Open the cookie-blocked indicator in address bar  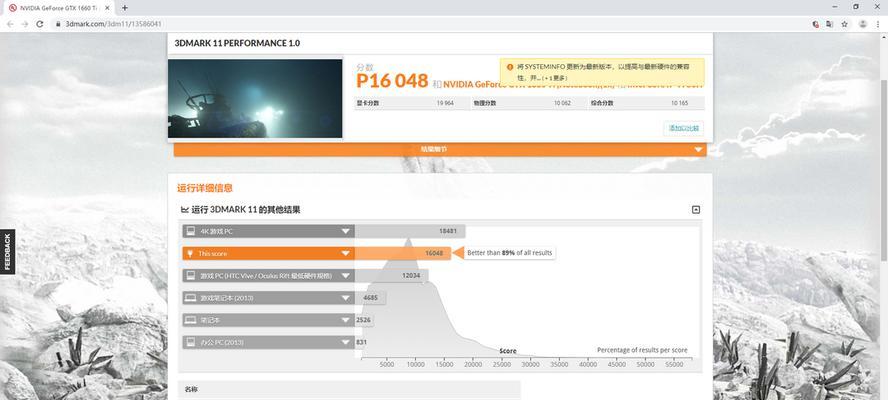coord(816,24)
